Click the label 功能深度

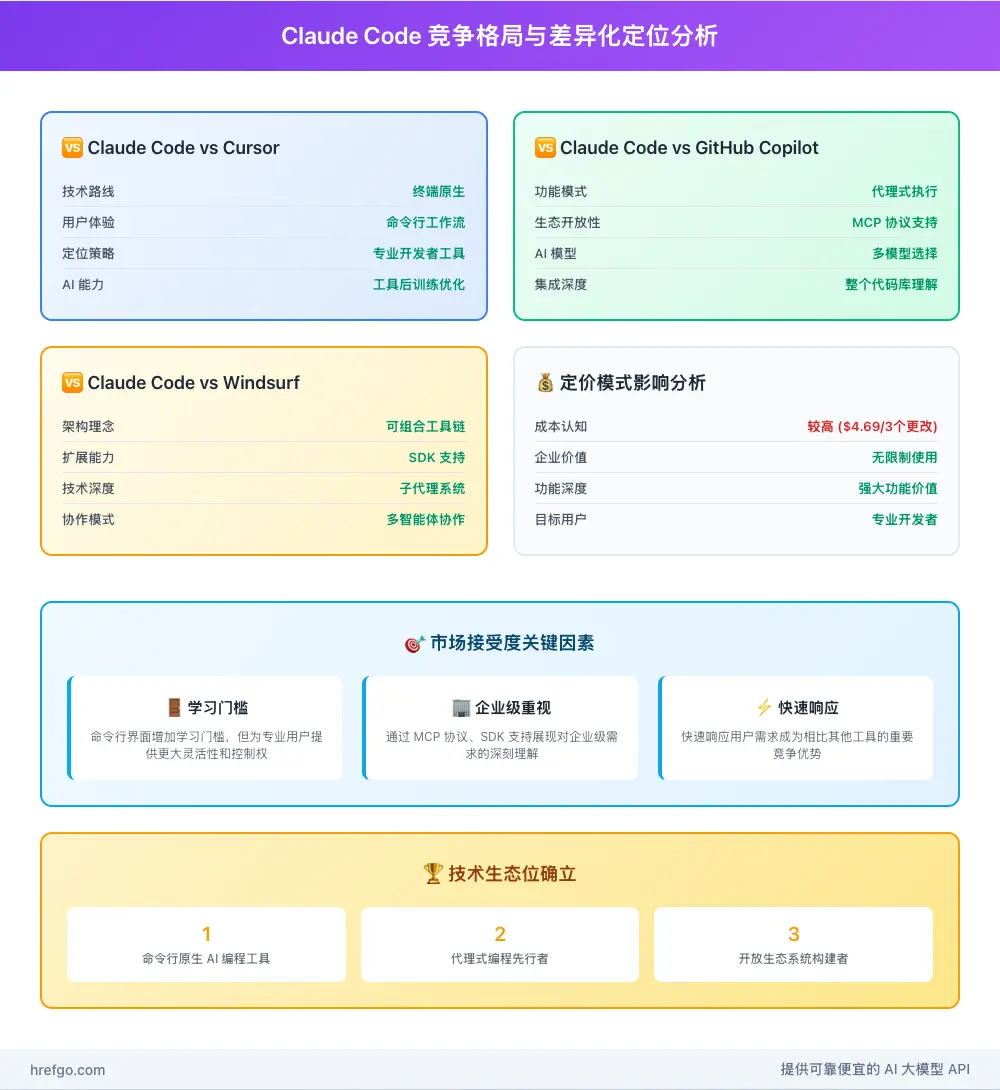(561, 488)
